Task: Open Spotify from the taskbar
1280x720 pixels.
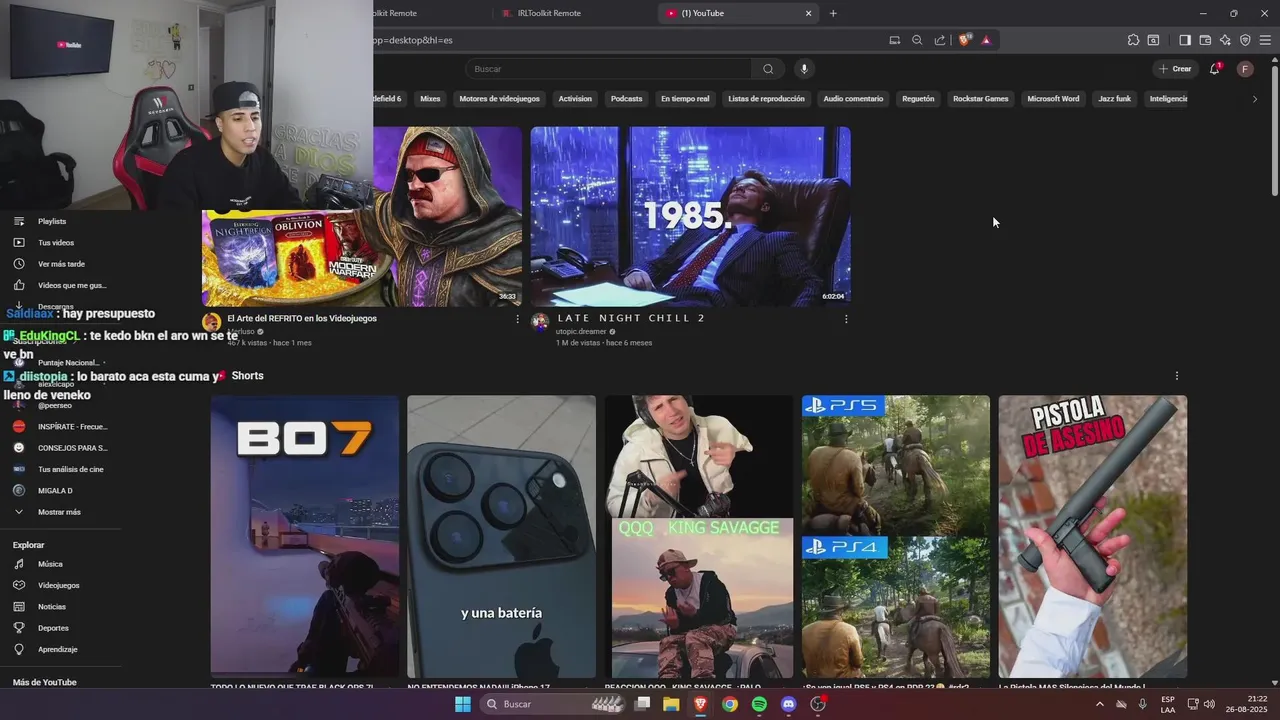Action: (x=759, y=704)
